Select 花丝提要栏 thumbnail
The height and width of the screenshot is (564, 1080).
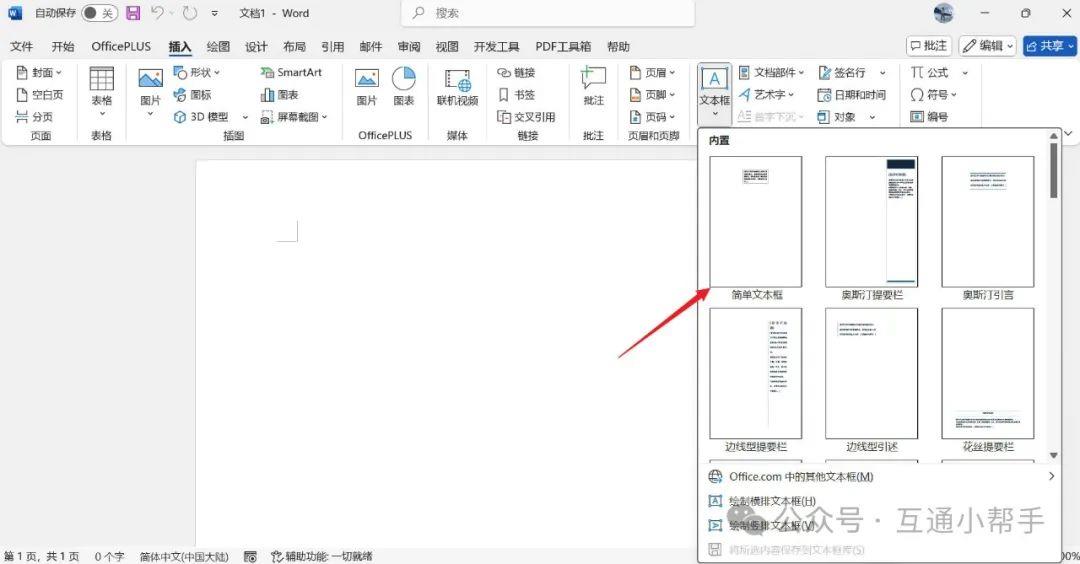tap(988, 373)
